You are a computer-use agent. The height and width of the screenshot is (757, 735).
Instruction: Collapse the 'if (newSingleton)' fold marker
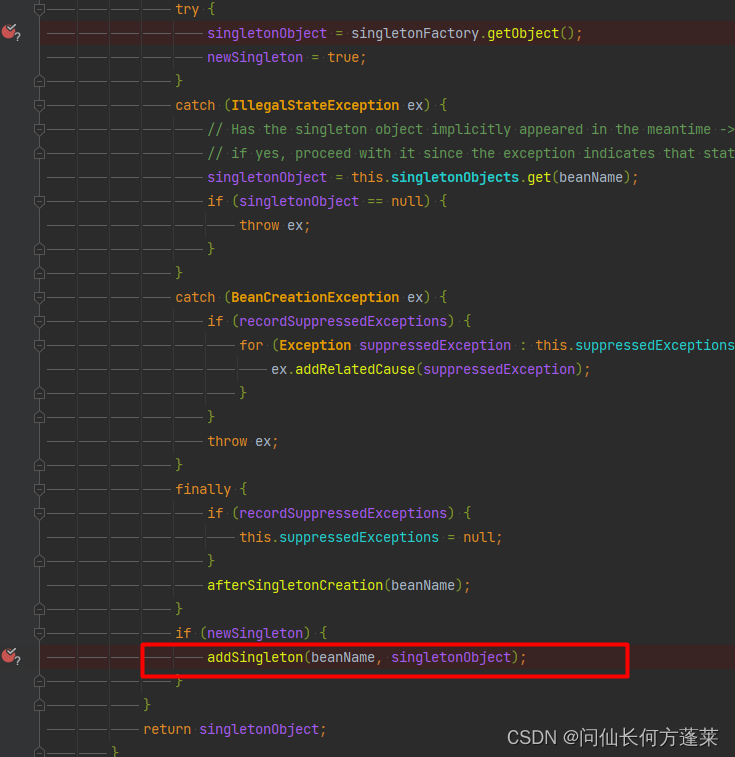point(40,633)
